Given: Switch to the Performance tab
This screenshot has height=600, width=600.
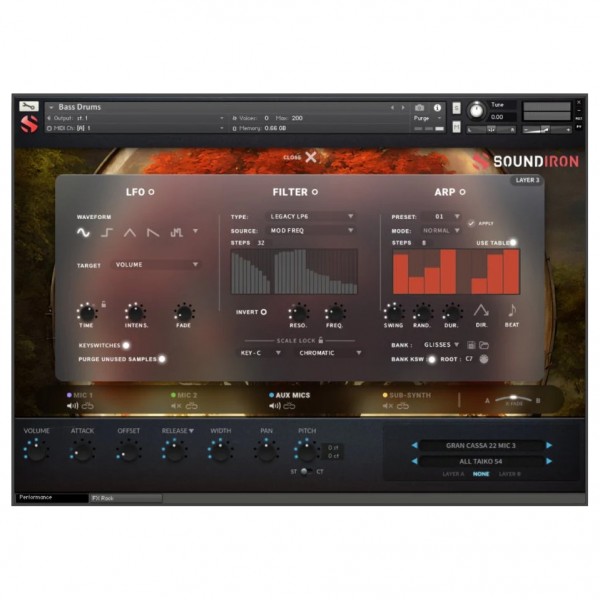Looking at the screenshot, I should tap(52, 497).
